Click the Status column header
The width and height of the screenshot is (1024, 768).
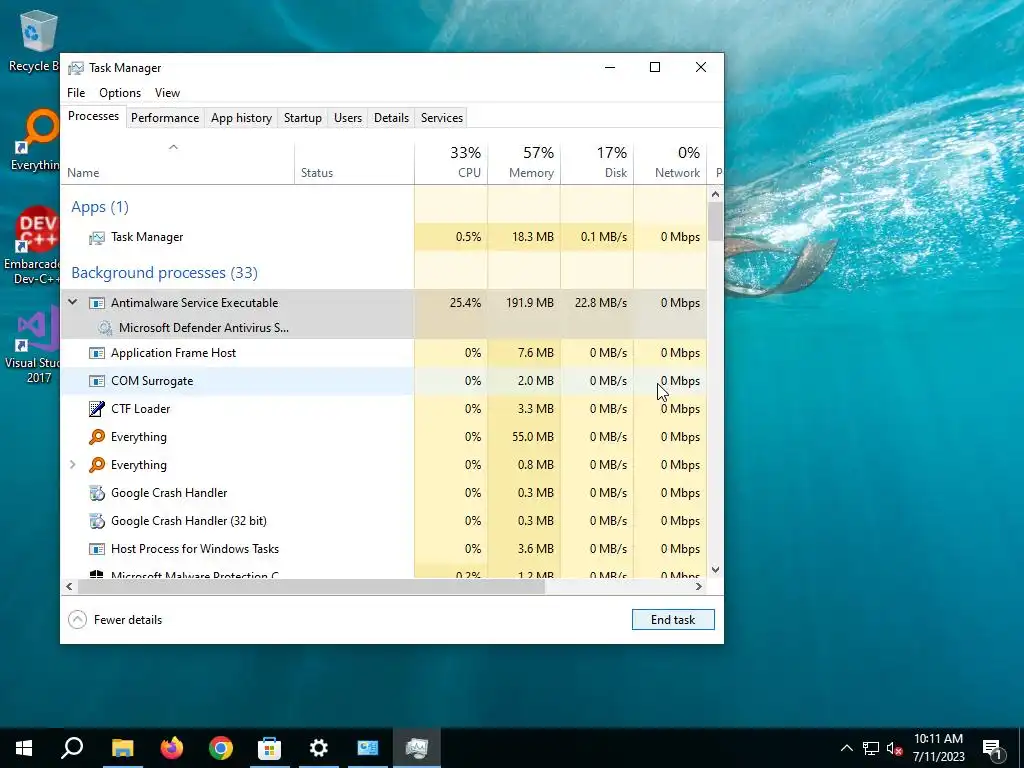[355, 164]
